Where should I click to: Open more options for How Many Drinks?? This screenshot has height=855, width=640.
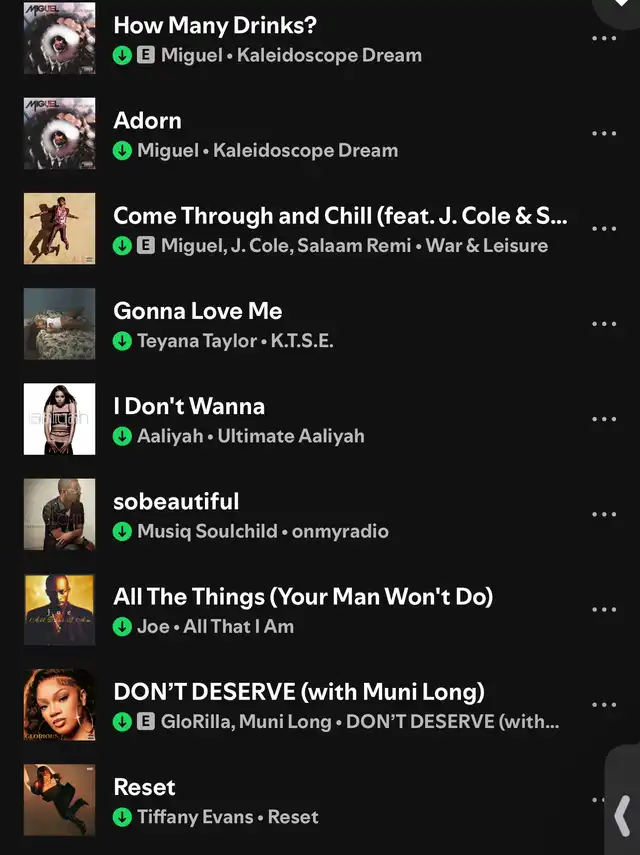(604, 38)
